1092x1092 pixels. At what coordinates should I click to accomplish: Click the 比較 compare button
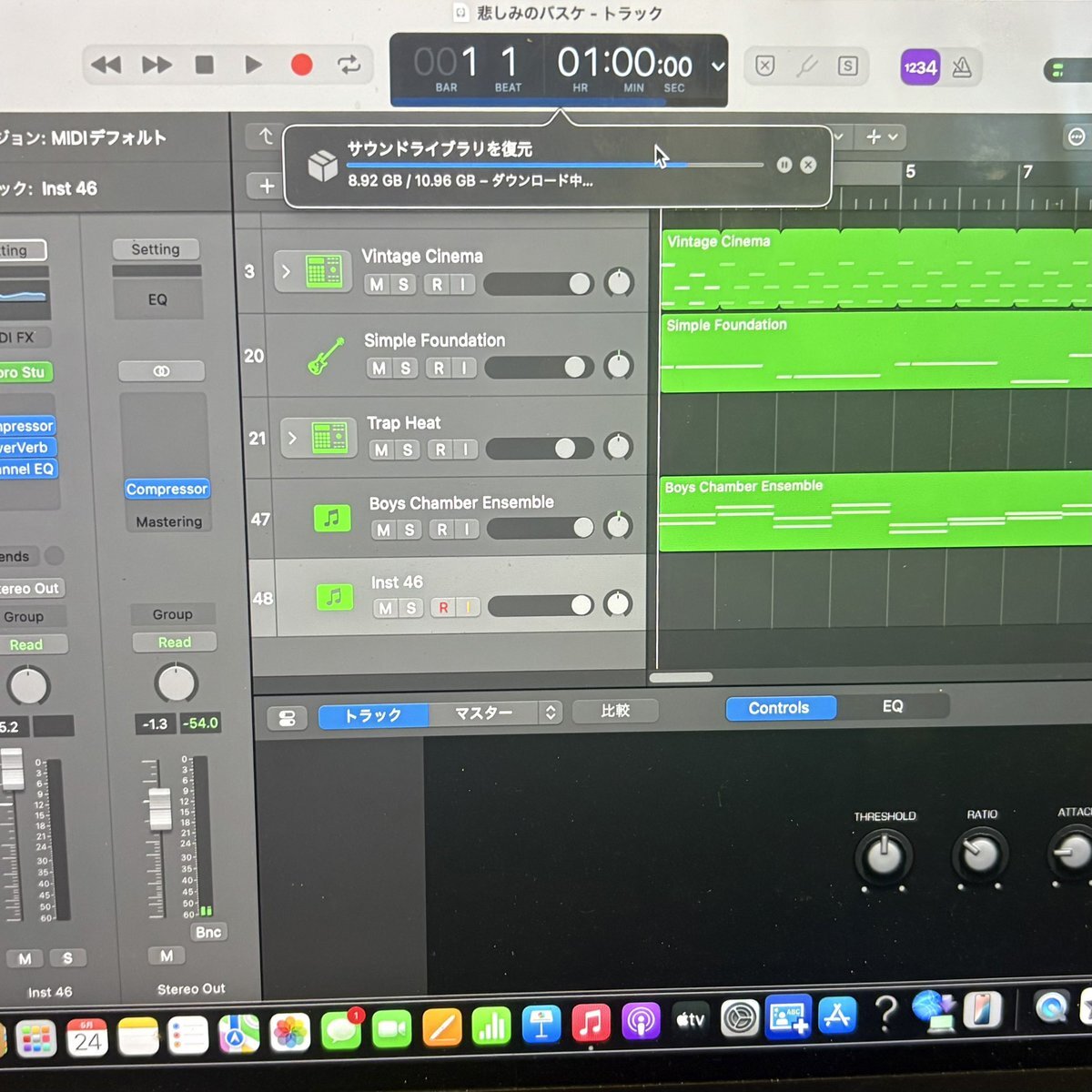[616, 711]
